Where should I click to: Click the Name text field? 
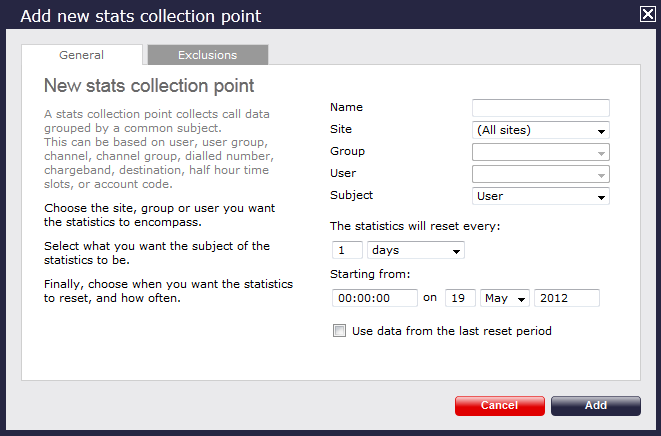540,108
